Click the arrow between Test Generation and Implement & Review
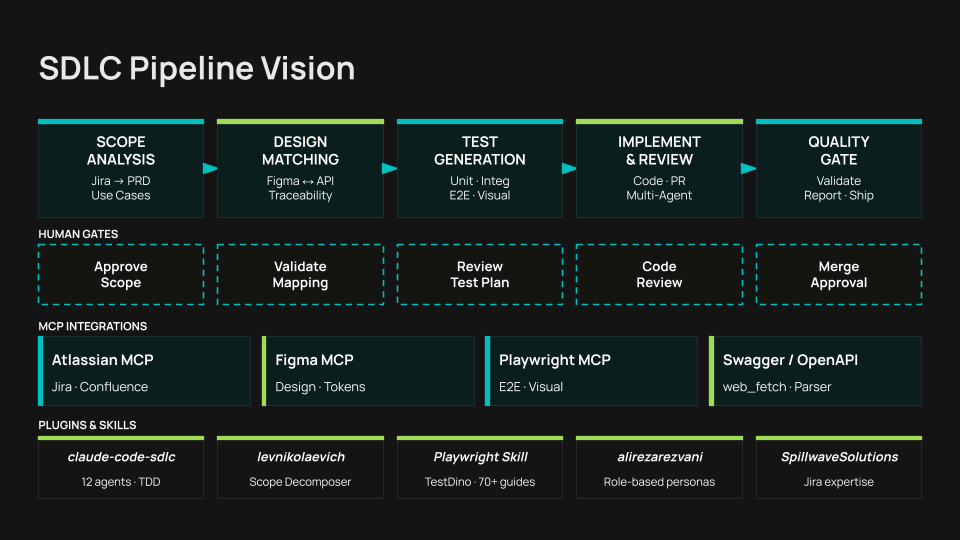Screen dimensions: 960x540 tap(569, 168)
